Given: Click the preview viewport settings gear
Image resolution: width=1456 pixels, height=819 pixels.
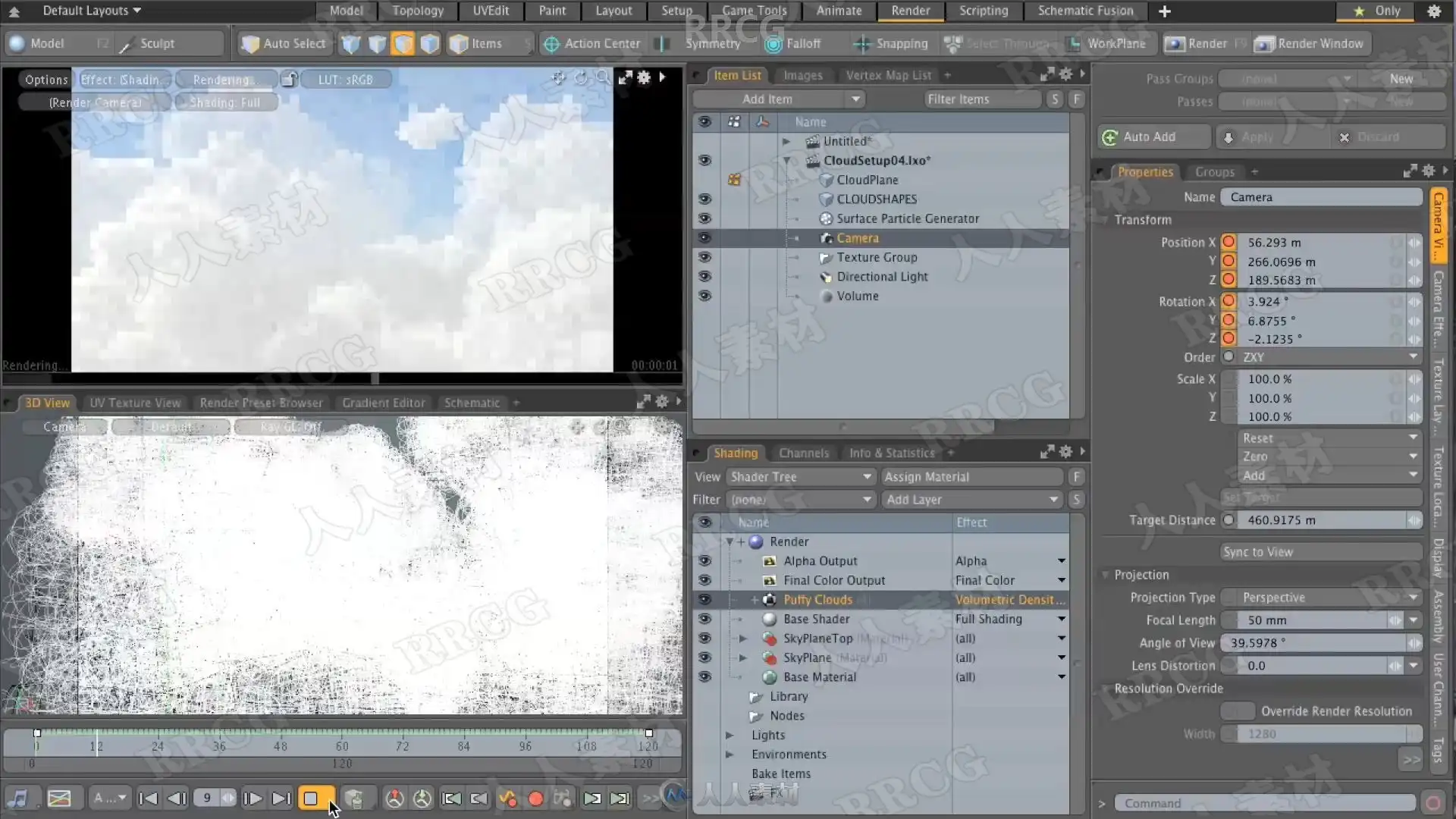Looking at the screenshot, I should coord(644,77).
